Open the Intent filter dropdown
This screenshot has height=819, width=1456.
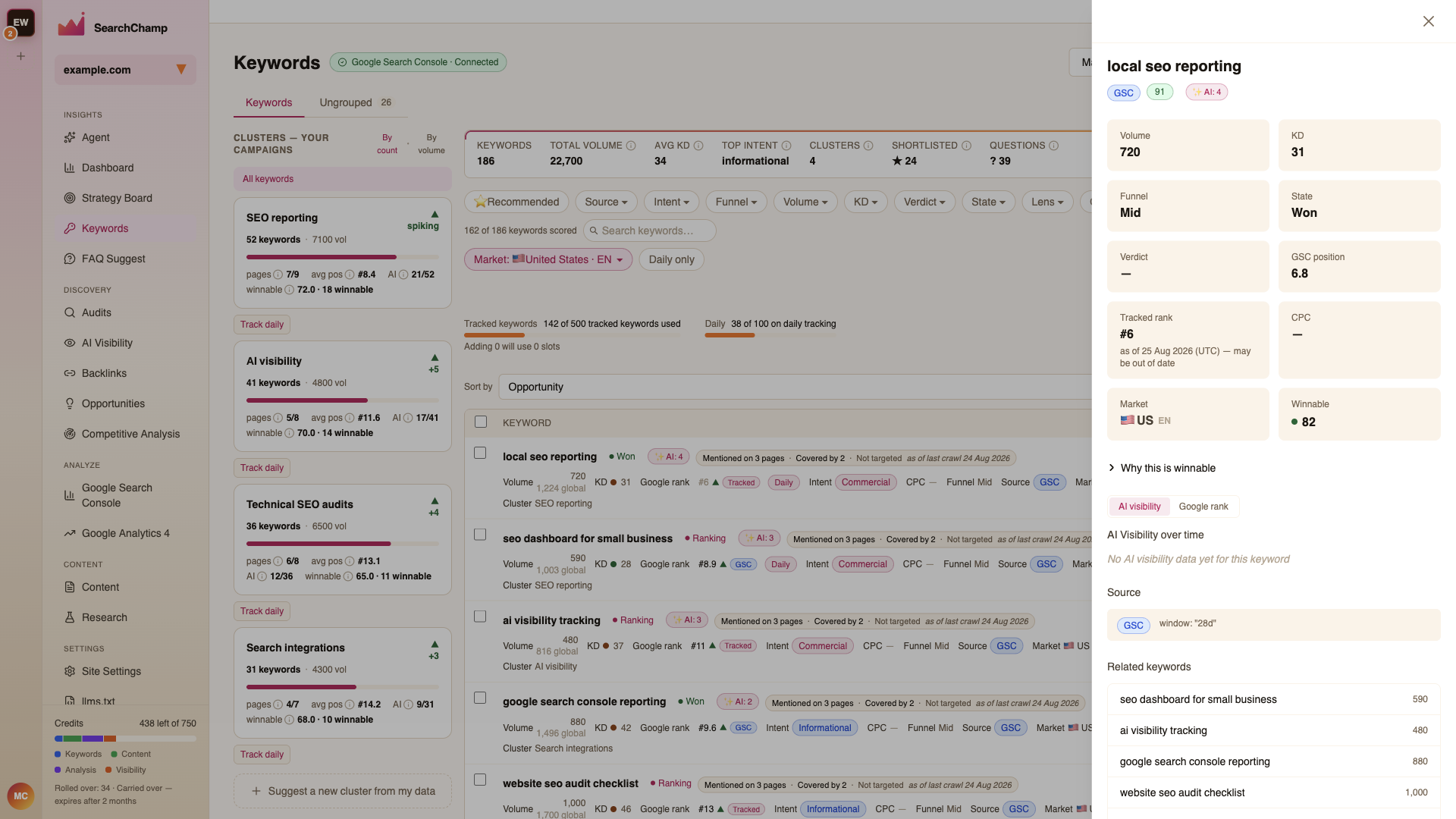671,202
